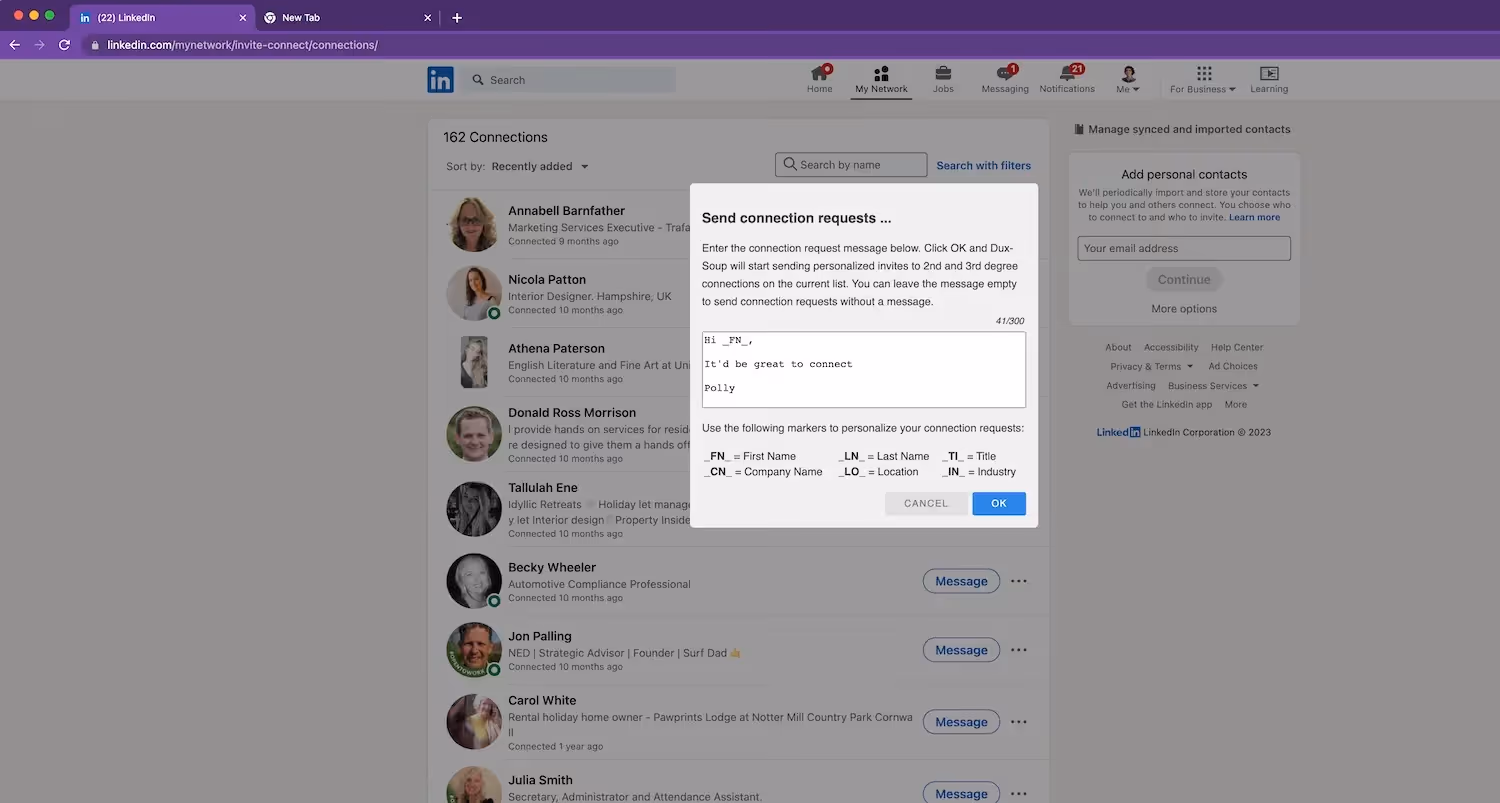Open the Ad Choices footer link
1500x803 pixels.
1233,366
